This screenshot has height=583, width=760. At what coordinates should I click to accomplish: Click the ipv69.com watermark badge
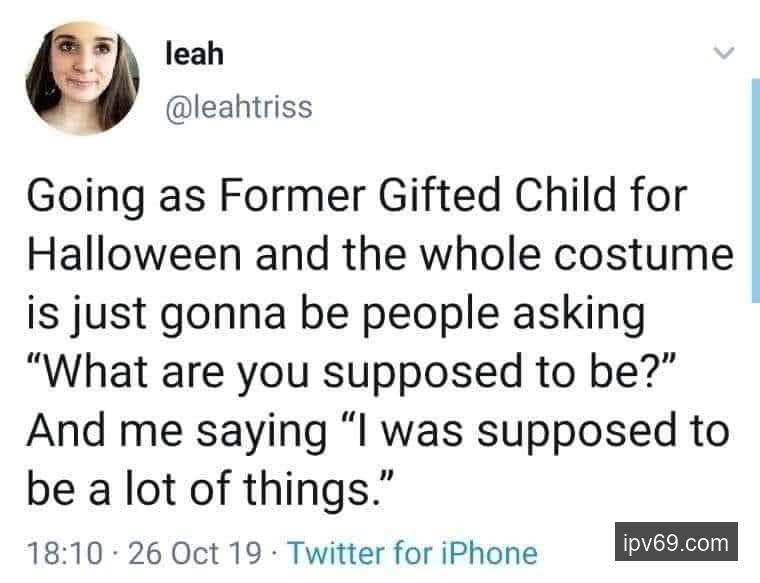[x=675, y=543]
